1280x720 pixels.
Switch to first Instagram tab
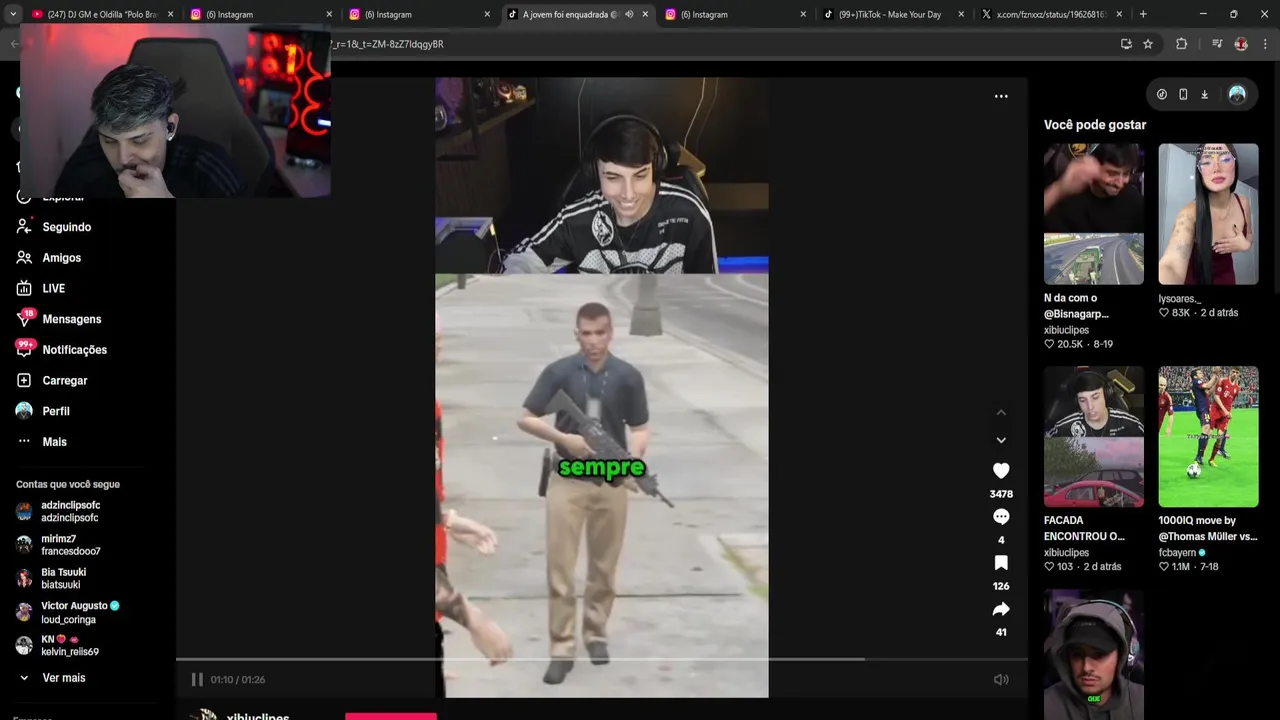tap(259, 14)
